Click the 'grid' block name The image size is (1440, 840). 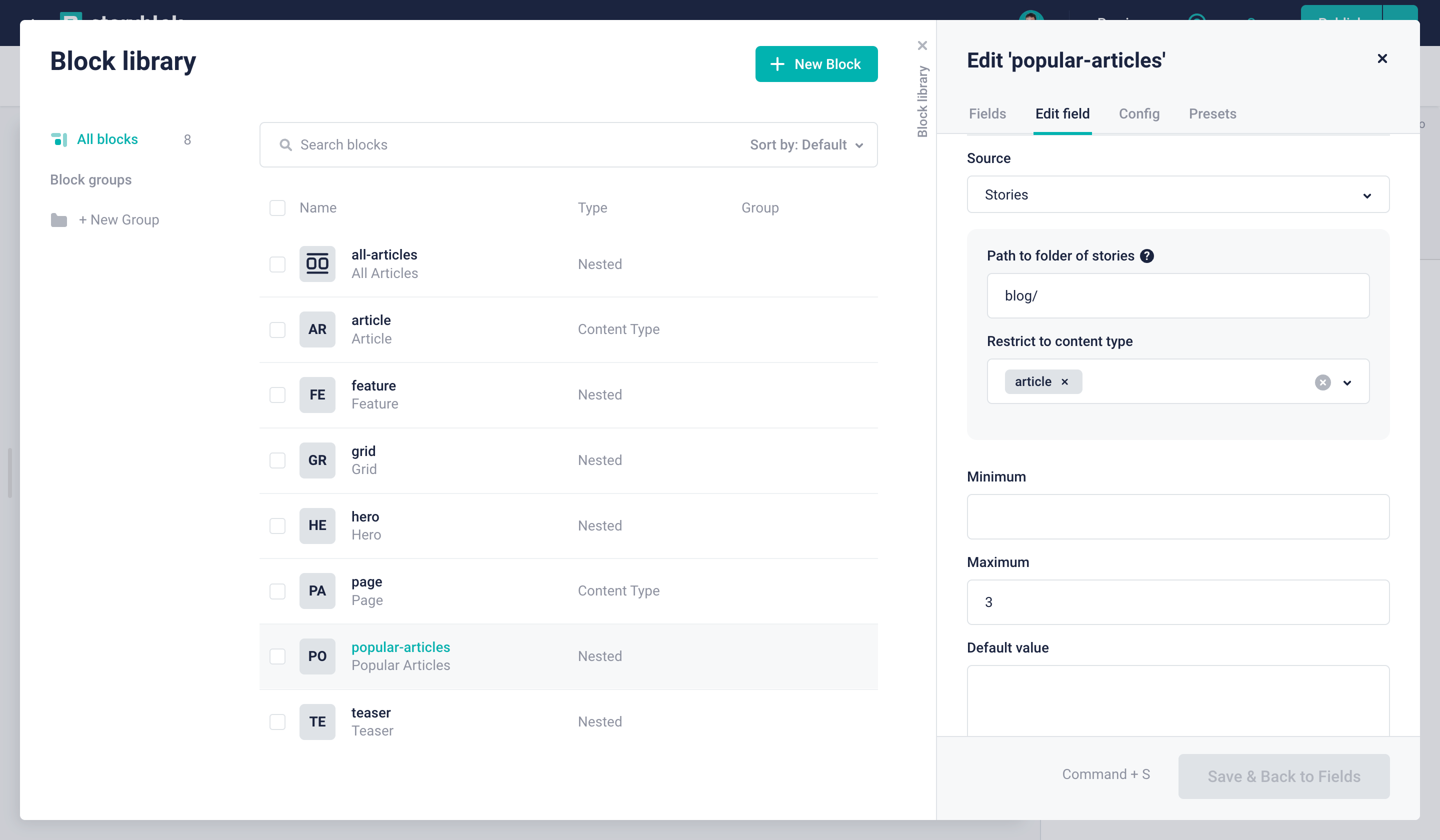tap(363, 451)
